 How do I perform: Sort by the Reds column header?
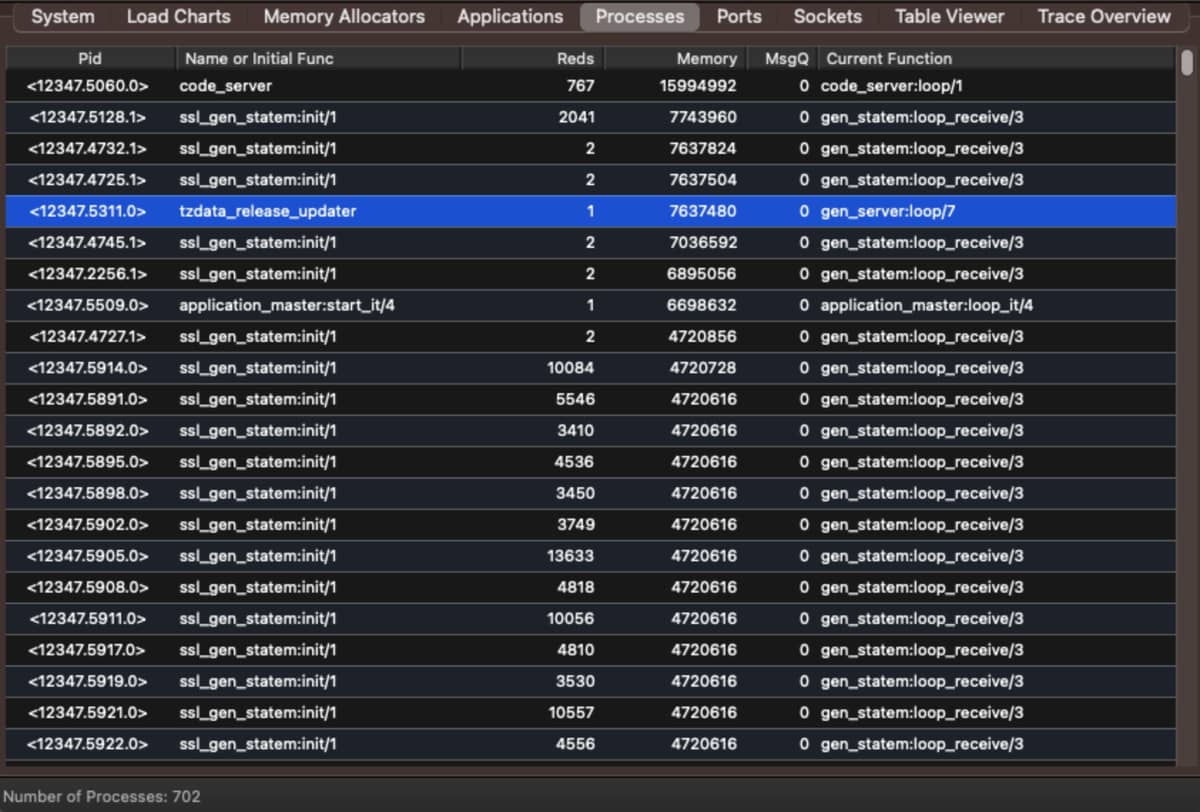pos(533,58)
